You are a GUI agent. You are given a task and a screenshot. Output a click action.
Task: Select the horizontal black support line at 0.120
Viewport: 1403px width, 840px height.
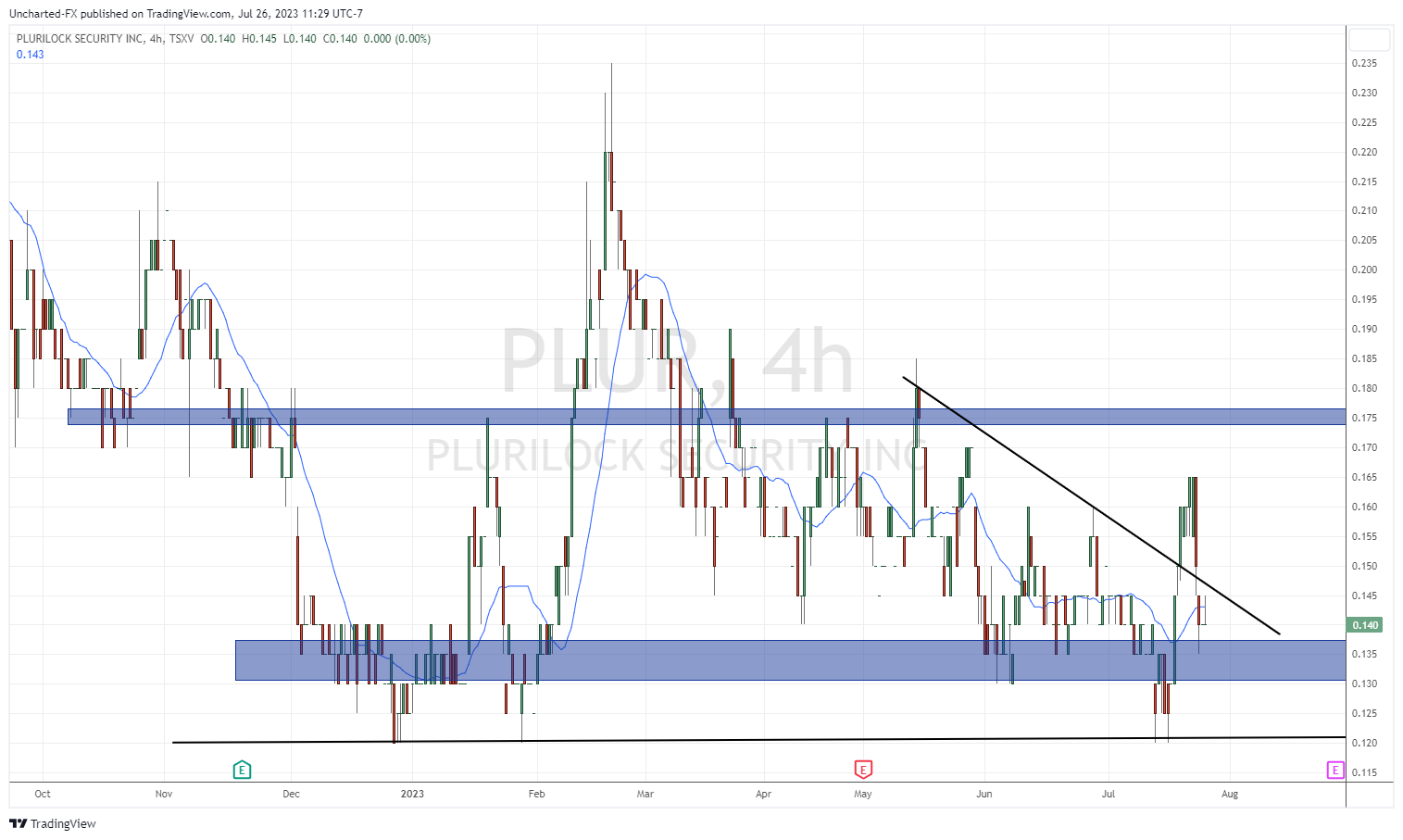pos(758,740)
